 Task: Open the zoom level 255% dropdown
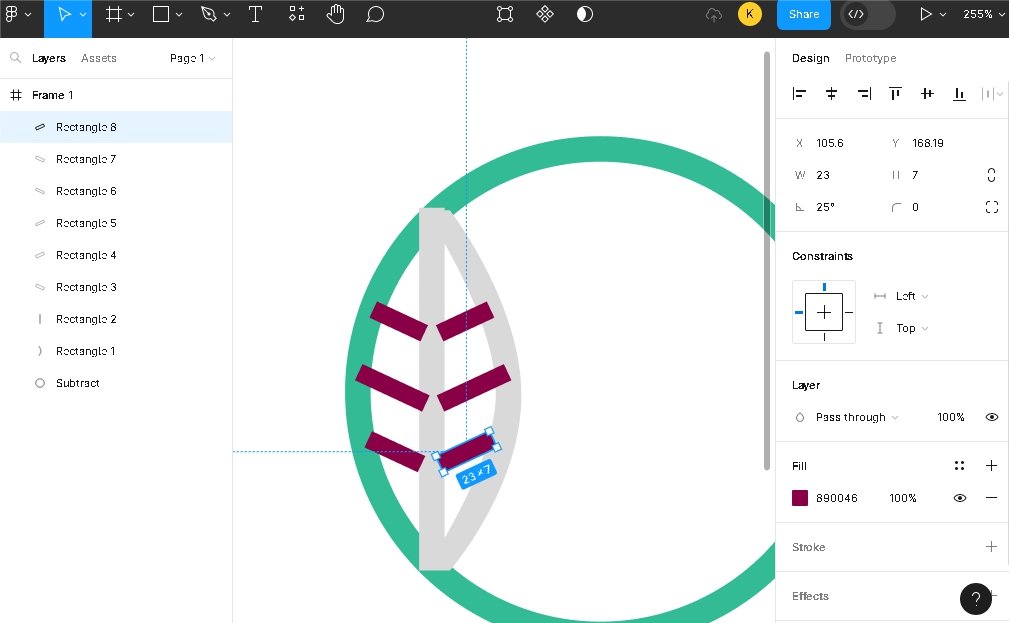coord(983,14)
